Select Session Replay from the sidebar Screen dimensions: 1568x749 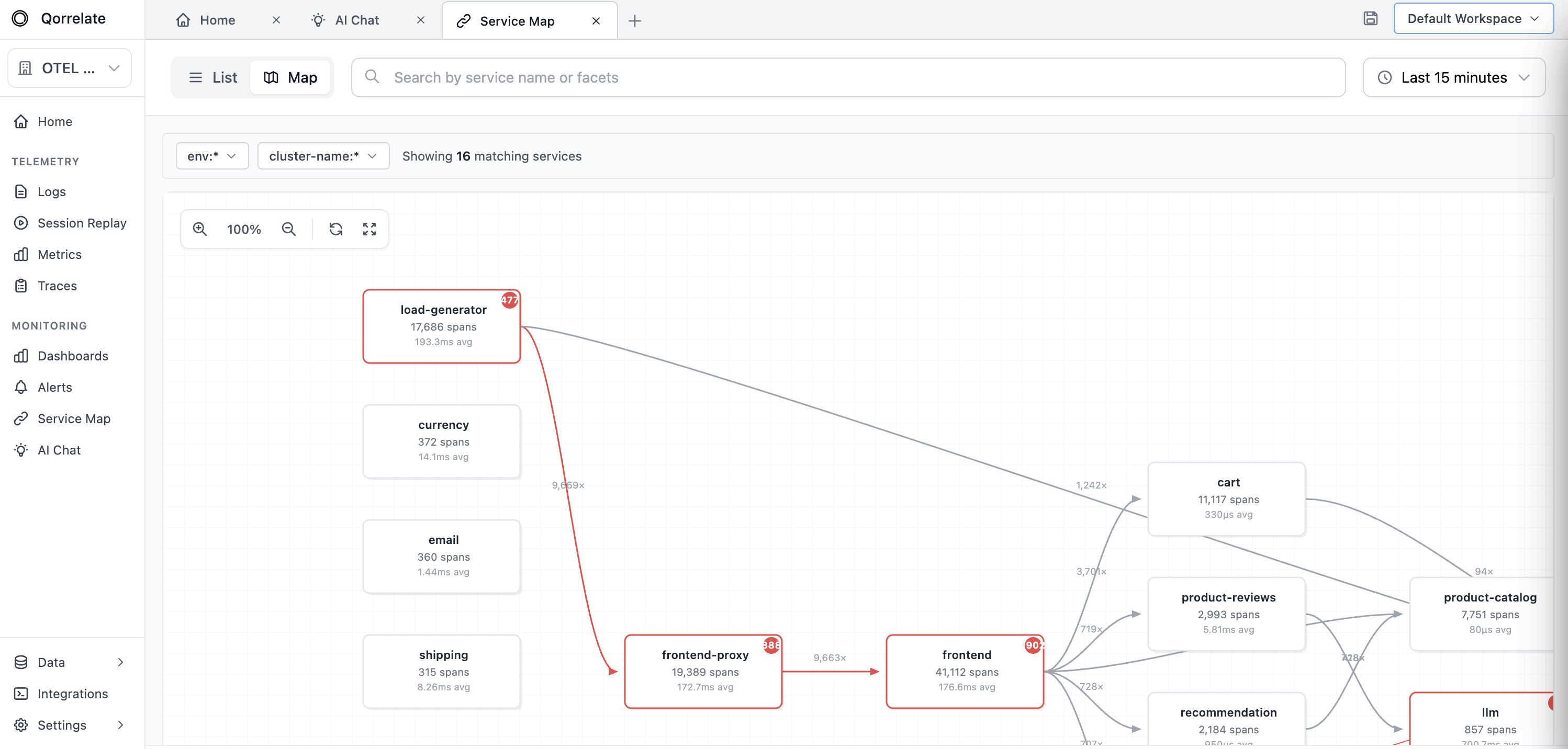82,223
